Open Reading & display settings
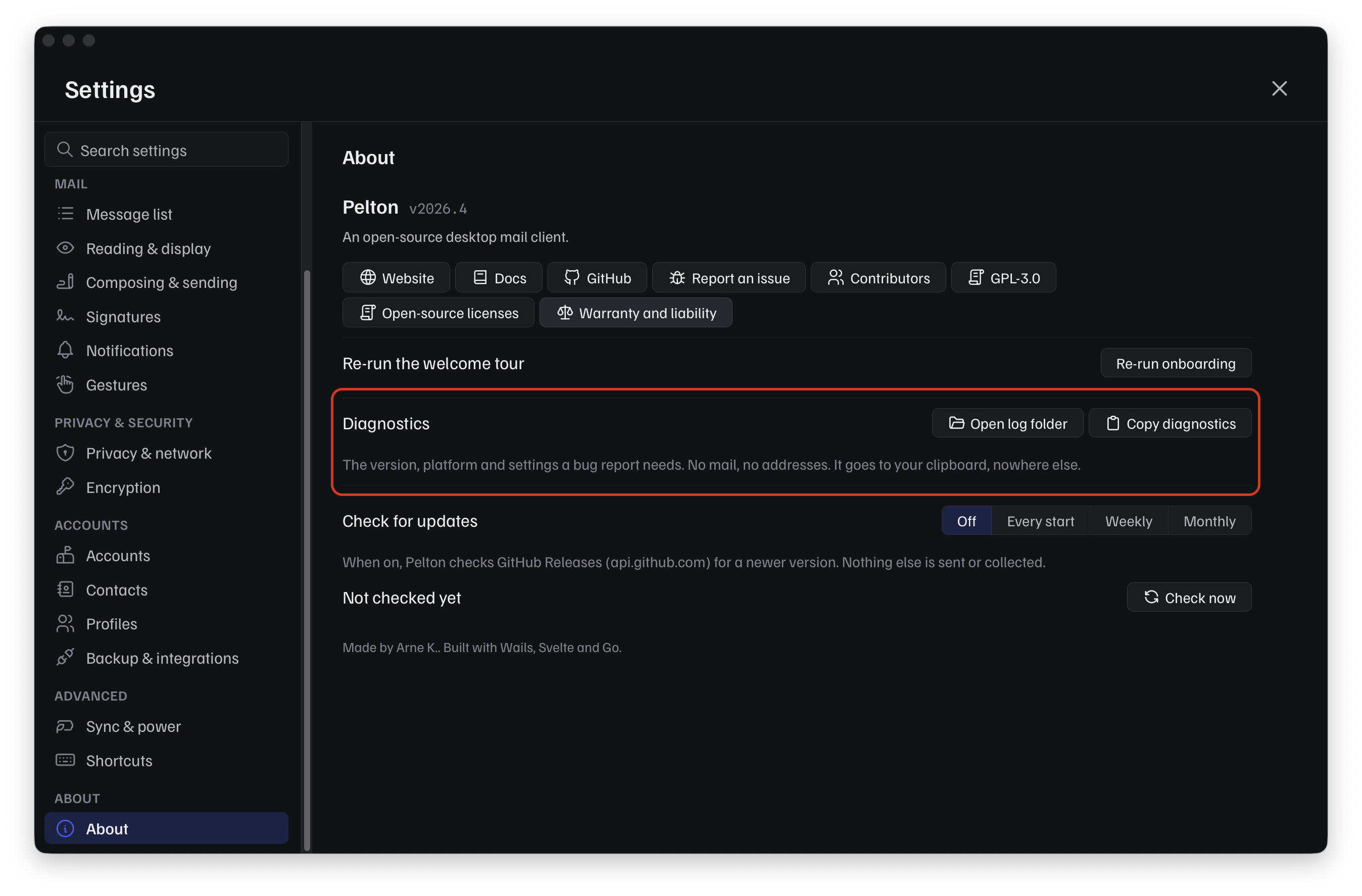The height and width of the screenshot is (896, 1362). click(166, 248)
